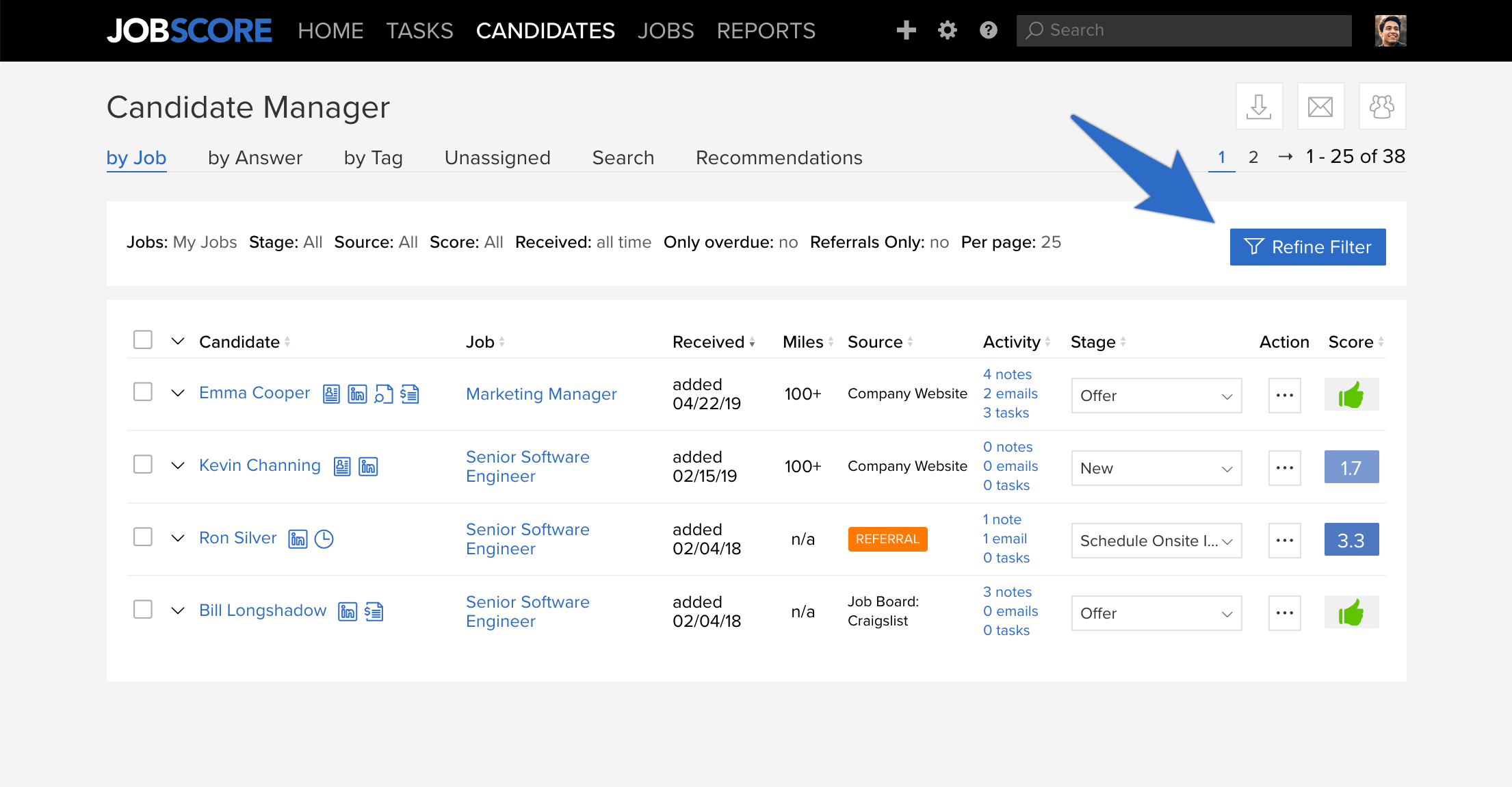Open the settings gear icon
The image size is (1512, 787).
948,30
